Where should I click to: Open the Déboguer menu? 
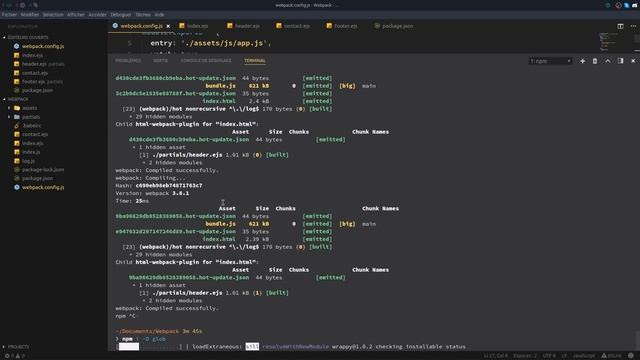[x=121, y=14]
